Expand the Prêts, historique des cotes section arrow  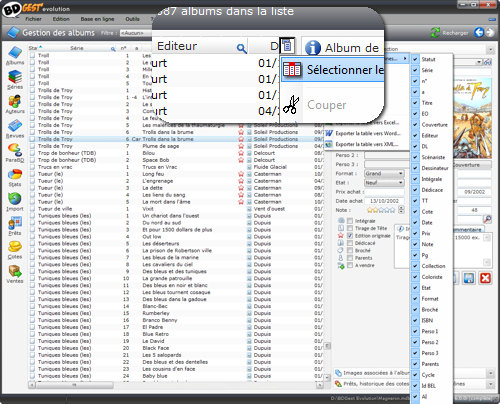[x=490, y=384]
